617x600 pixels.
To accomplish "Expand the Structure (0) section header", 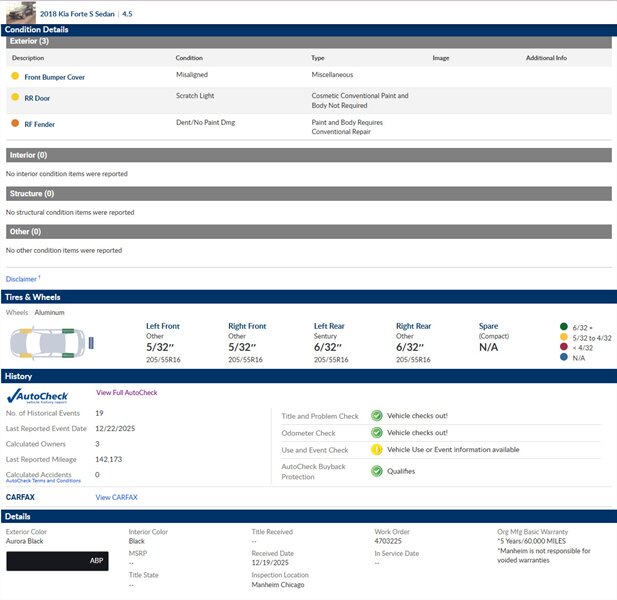I will (x=308, y=193).
